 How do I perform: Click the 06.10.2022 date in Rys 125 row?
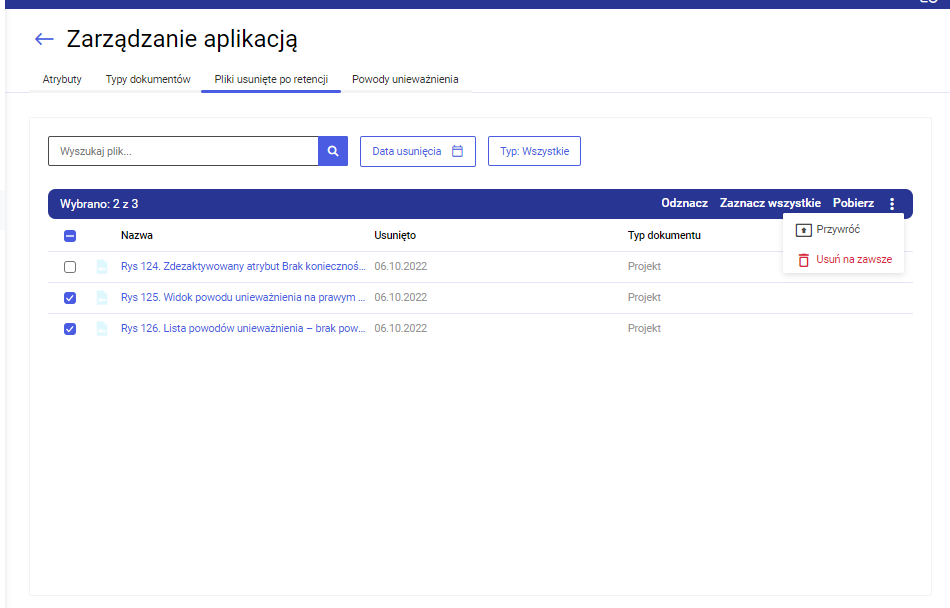400,297
